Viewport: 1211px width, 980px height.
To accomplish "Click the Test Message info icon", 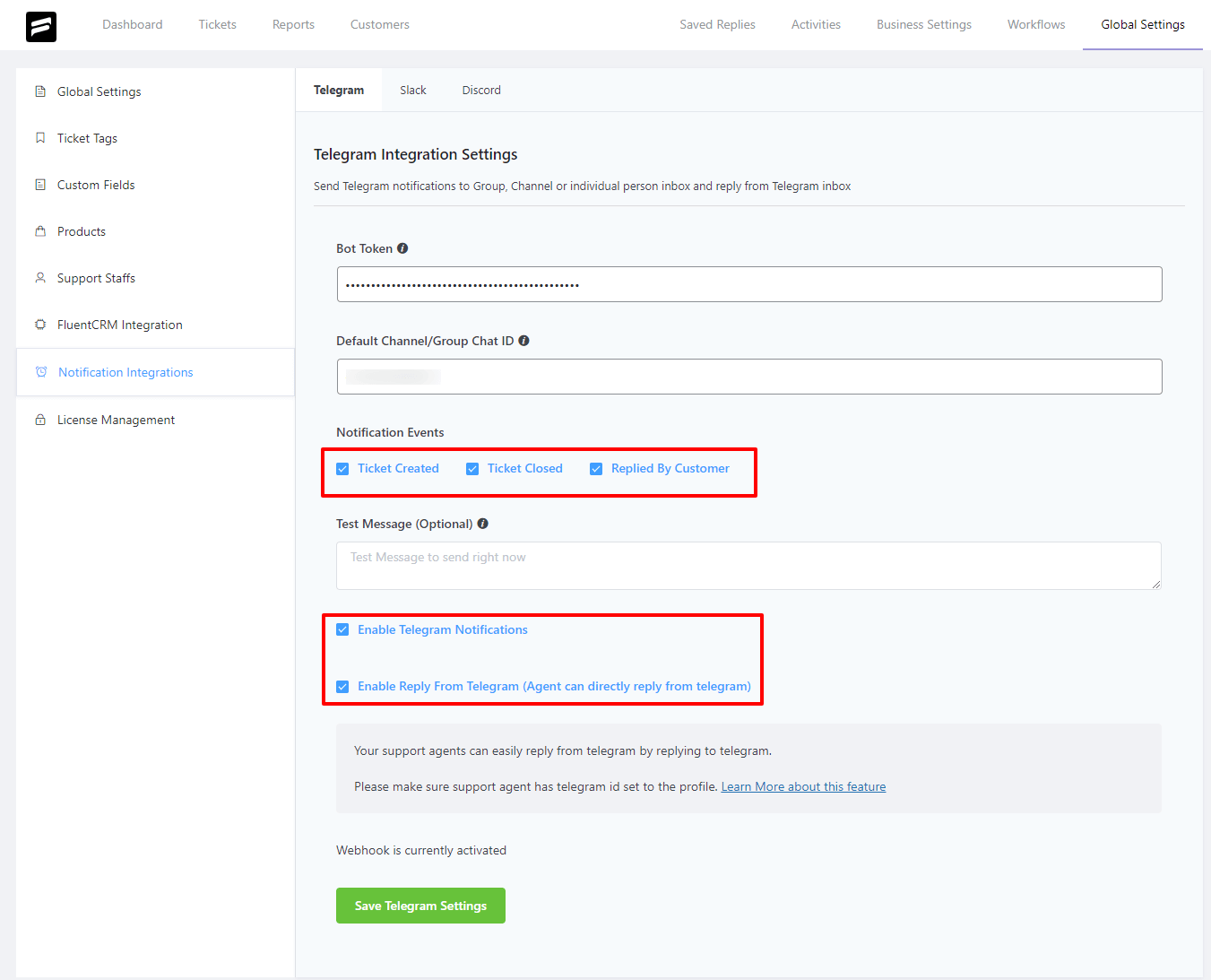I will pos(482,524).
